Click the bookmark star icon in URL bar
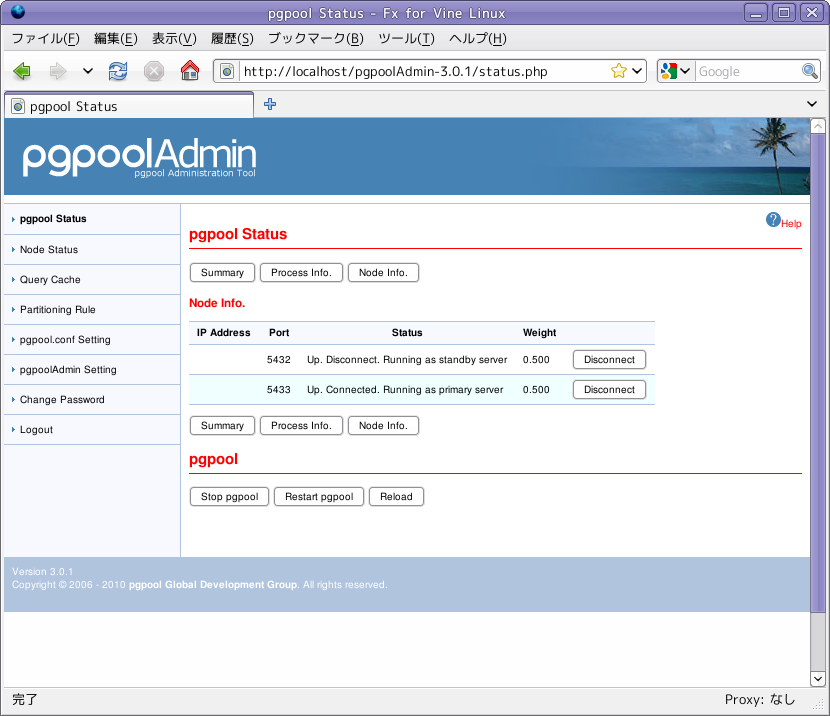This screenshot has height=716, width=830. point(619,71)
